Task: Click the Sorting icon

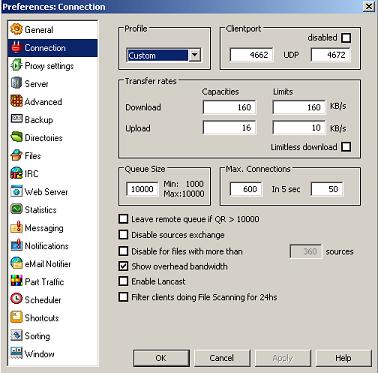Action: click(x=16, y=335)
